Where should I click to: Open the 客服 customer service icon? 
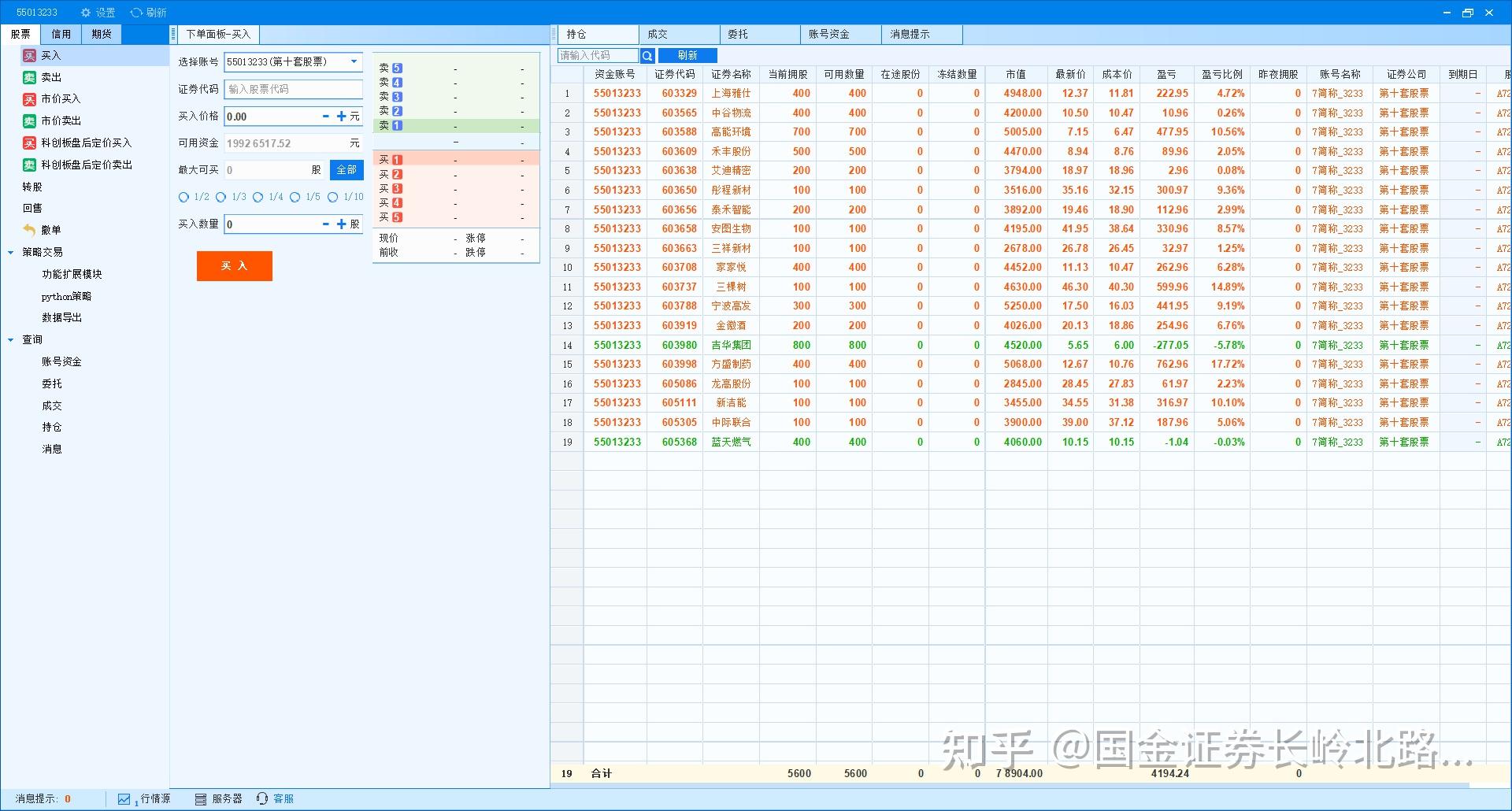click(x=266, y=798)
